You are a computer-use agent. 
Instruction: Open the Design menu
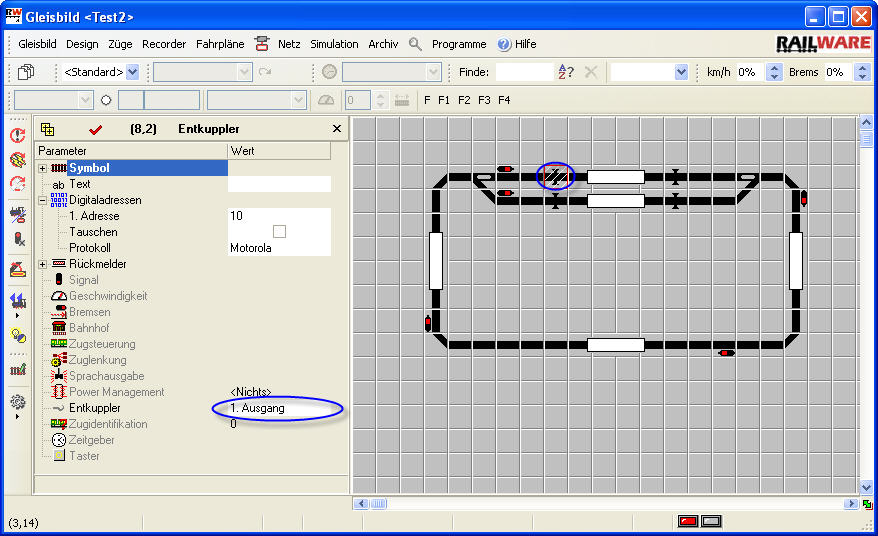click(82, 44)
